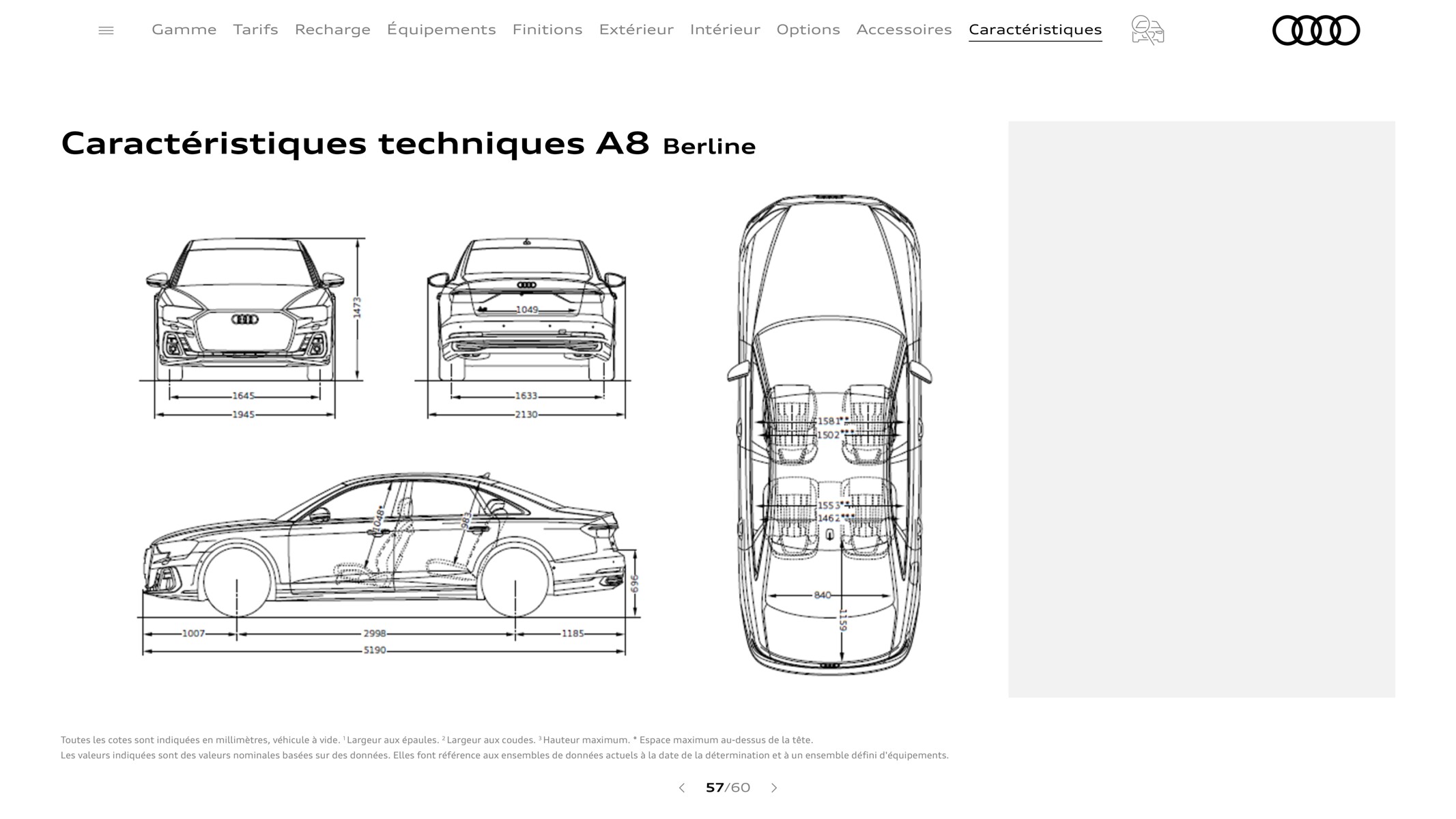
Task: Click the trunk depth value 1159
Action: pos(843,620)
